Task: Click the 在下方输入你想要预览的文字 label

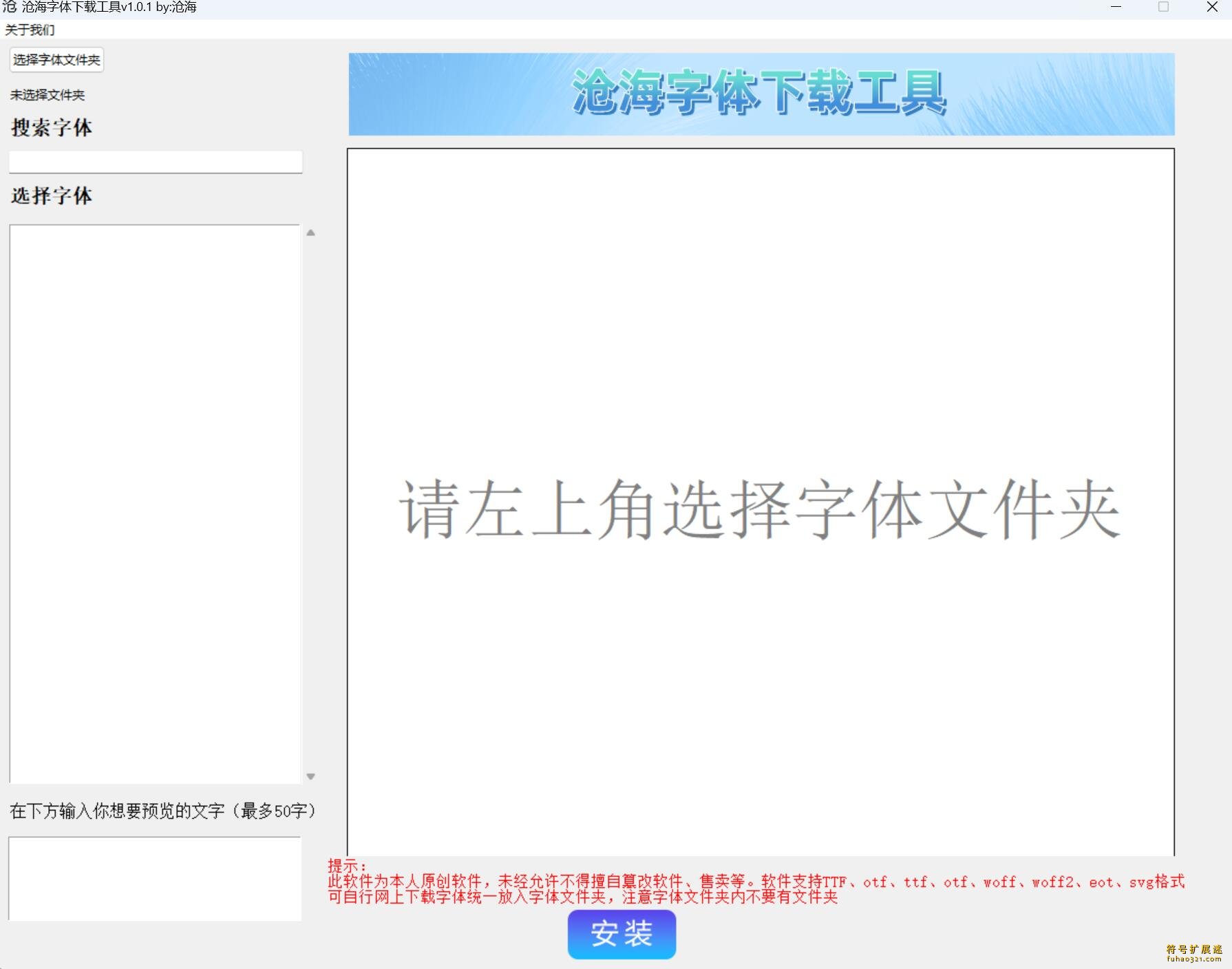Action: click(163, 811)
